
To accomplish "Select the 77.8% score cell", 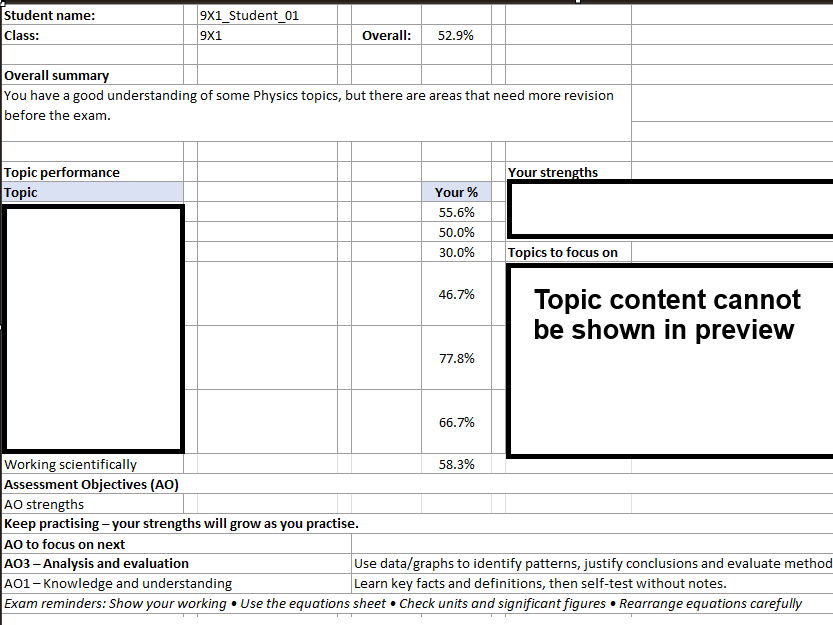I will (x=455, y=357).
